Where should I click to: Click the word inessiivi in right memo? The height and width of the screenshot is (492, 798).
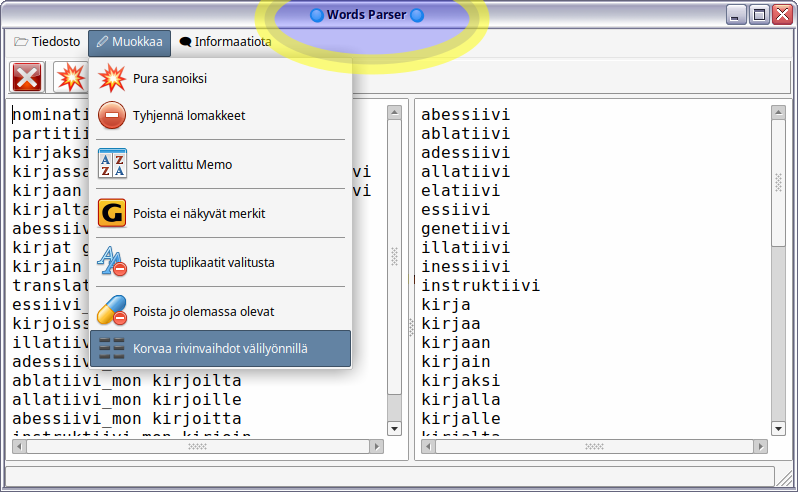pos(465,267)
